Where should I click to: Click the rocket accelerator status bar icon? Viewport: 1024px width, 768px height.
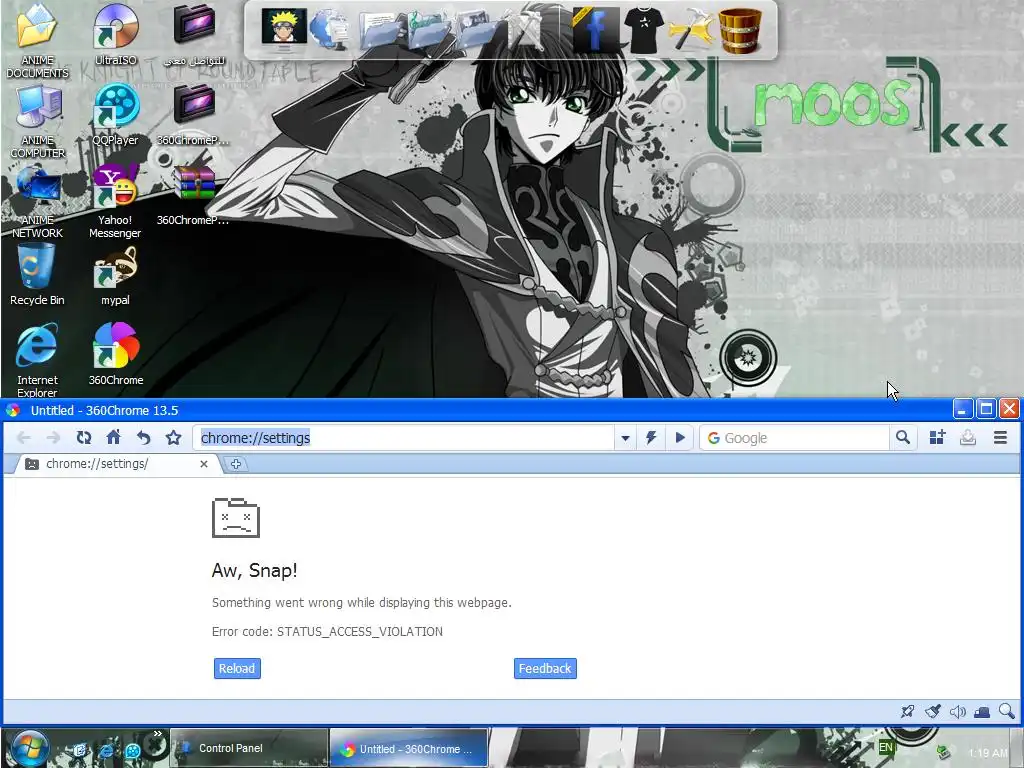[907, 711]
